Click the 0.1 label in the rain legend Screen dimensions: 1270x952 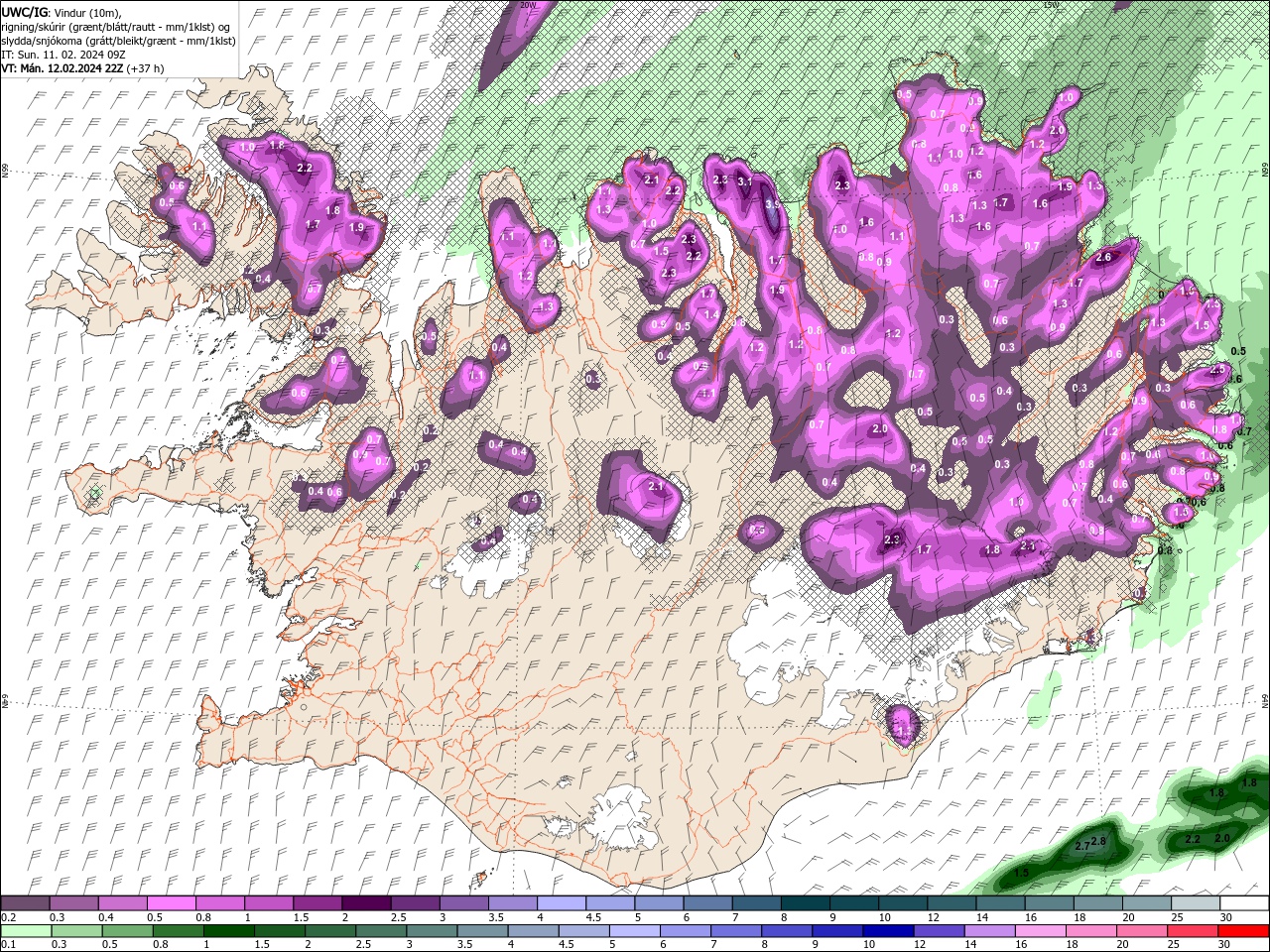8,945
